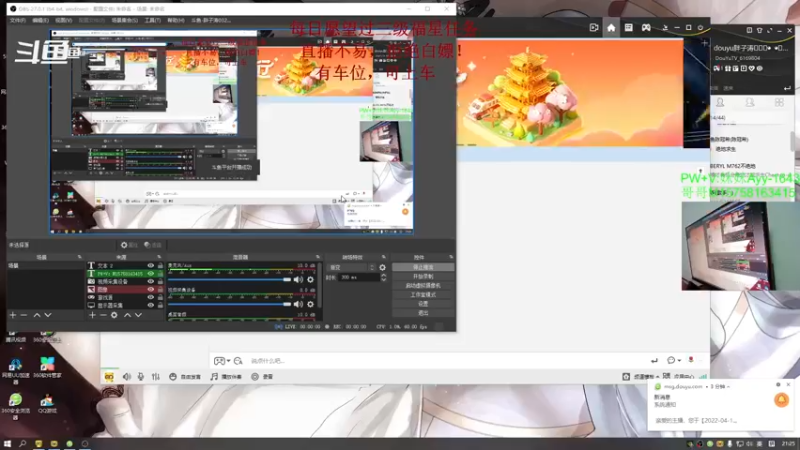The height and width of the screenshot is (450, 800).
Task: Open OBS 视图 menu
Action: point(63,20)
